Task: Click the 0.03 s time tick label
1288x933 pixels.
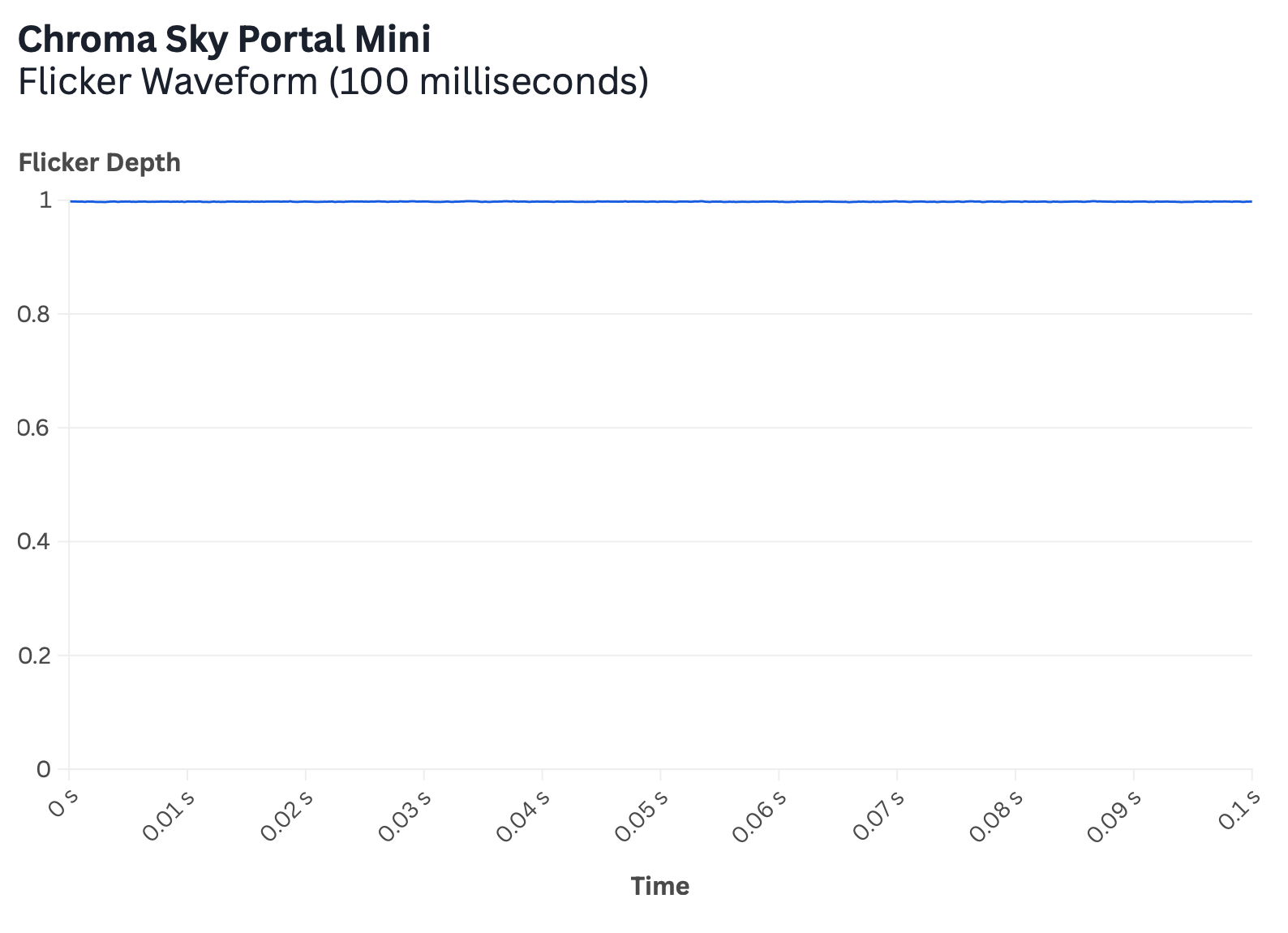Action: click(405, 815)
